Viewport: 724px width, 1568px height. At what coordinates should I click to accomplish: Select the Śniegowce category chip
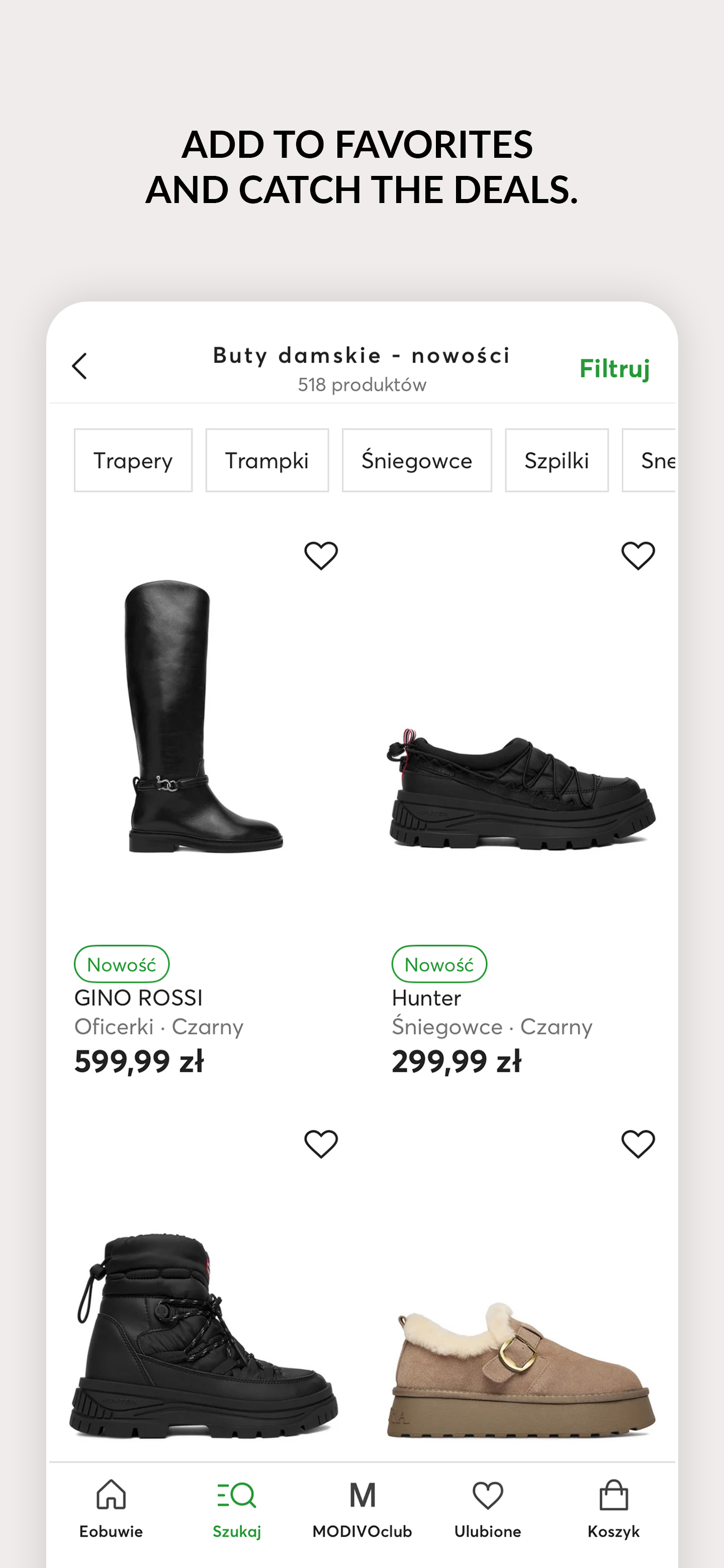pyautogui.click(x=416, y=460)
